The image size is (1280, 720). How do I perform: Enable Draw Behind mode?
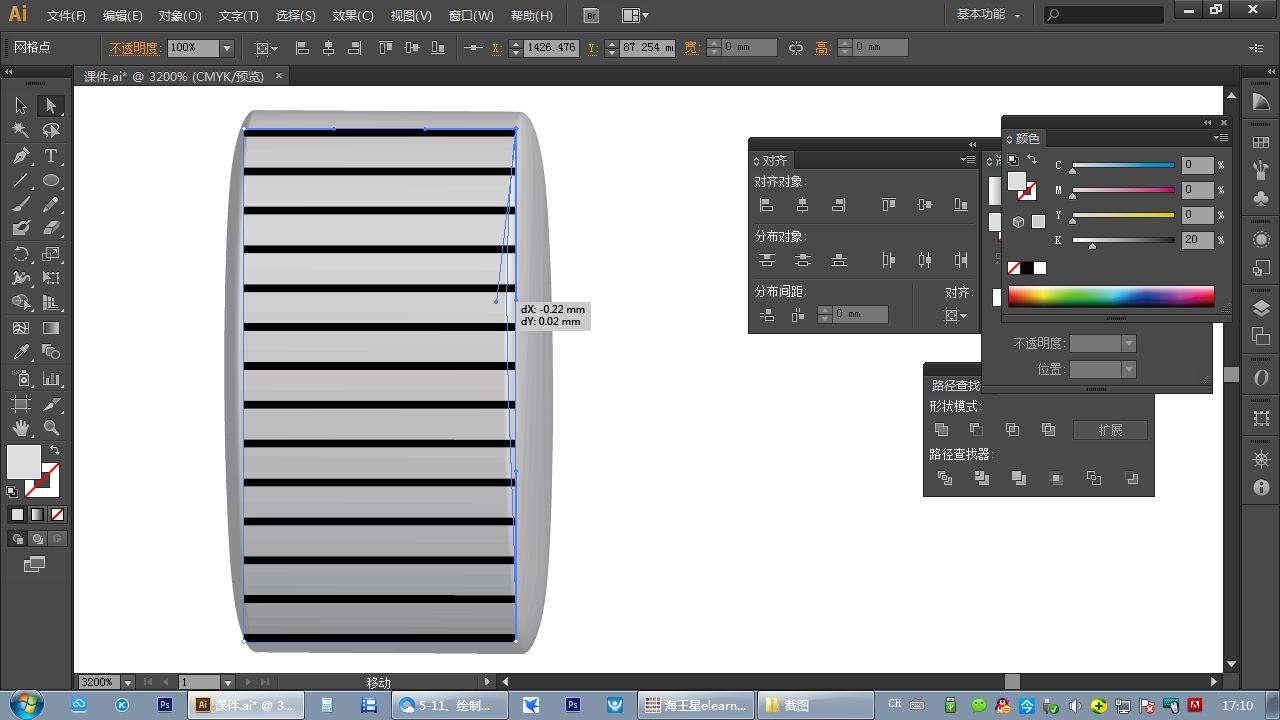click(37, 539)
